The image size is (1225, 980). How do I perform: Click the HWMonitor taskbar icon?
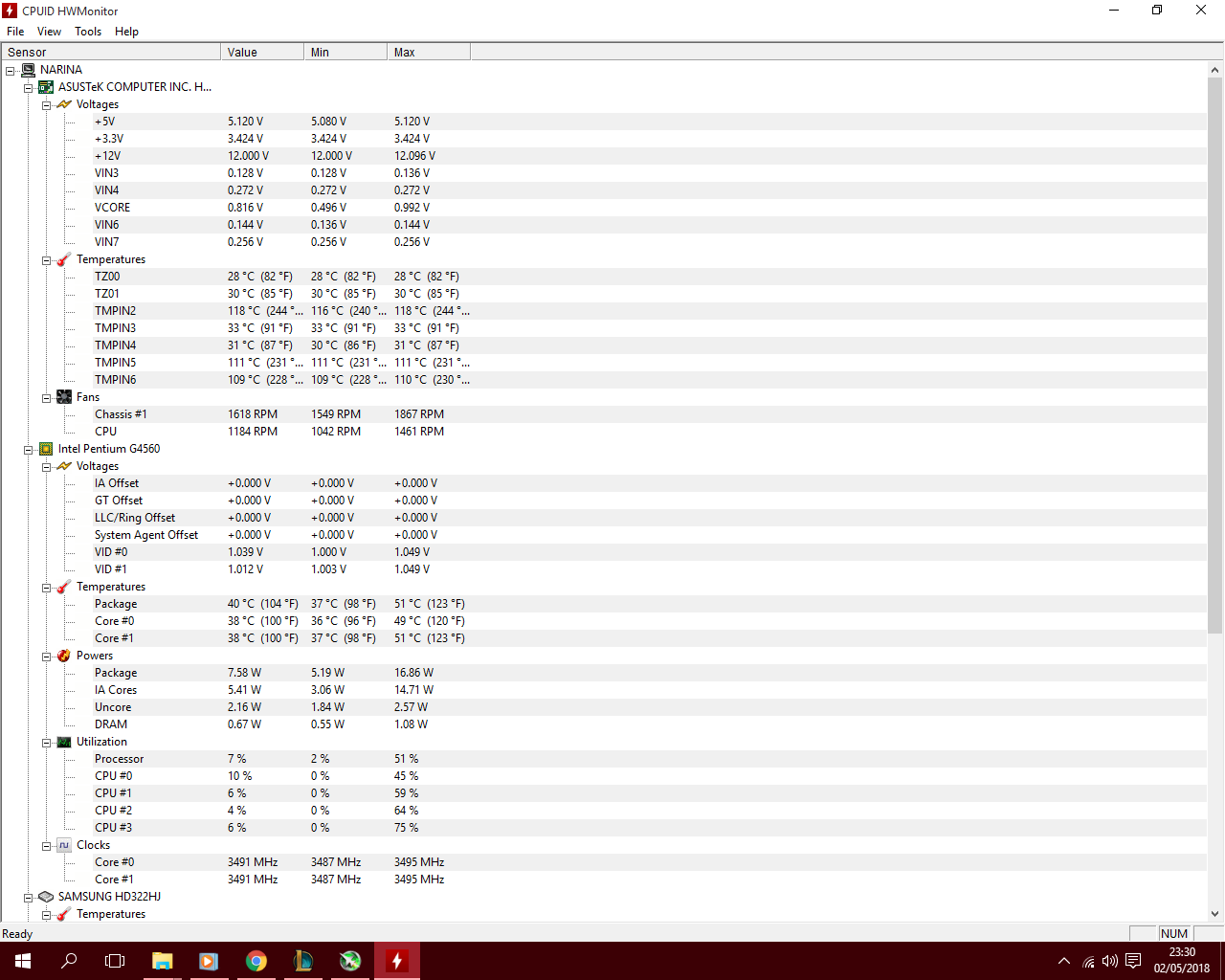coord(396,961)
